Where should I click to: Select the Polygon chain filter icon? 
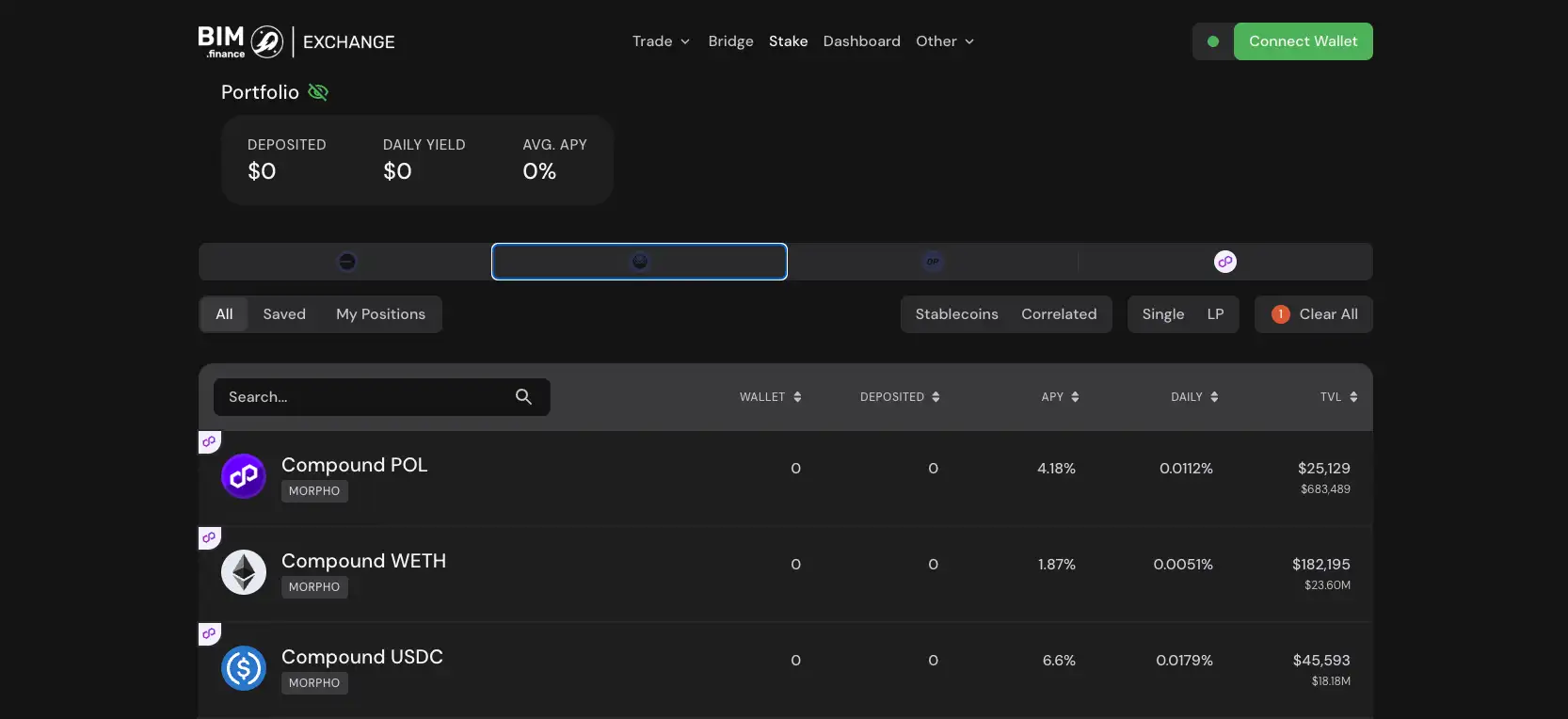pos(1224,262)
